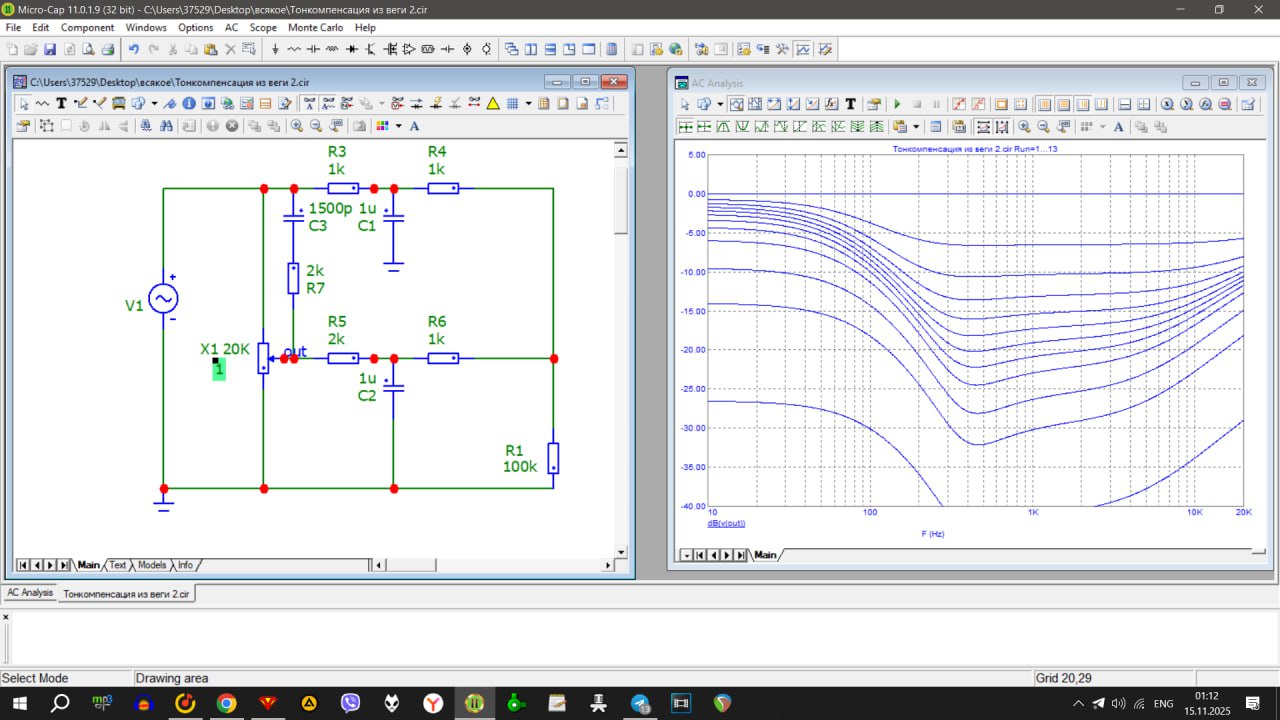Click the Resistor component icon in main toolbar
This screenshot has height=720, width=1280.
click(294, 49)
